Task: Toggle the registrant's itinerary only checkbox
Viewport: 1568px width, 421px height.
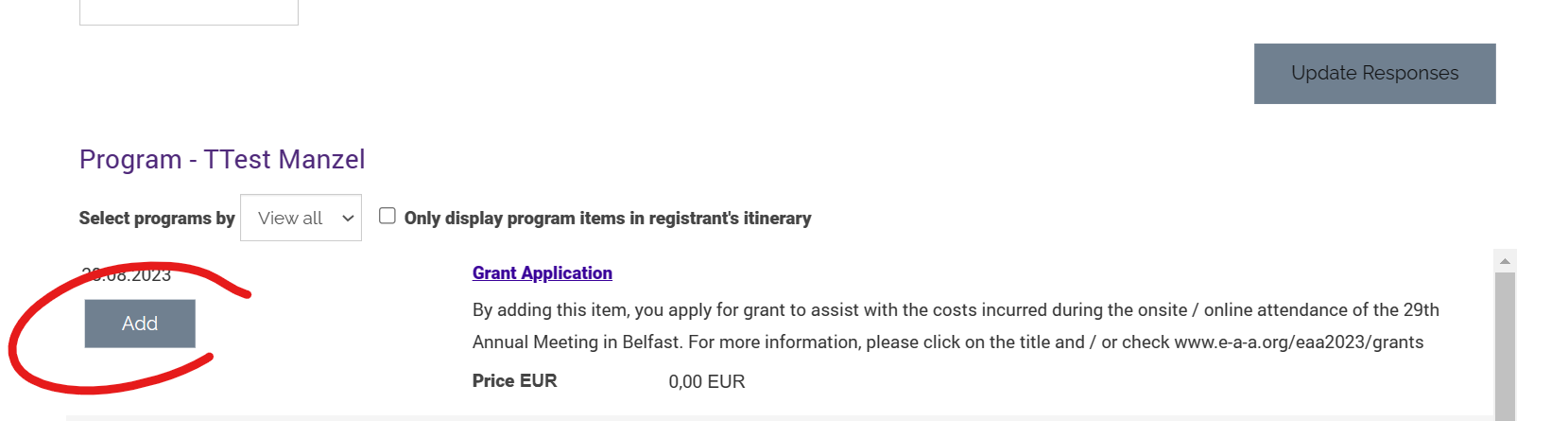Action: coord(388,216)
